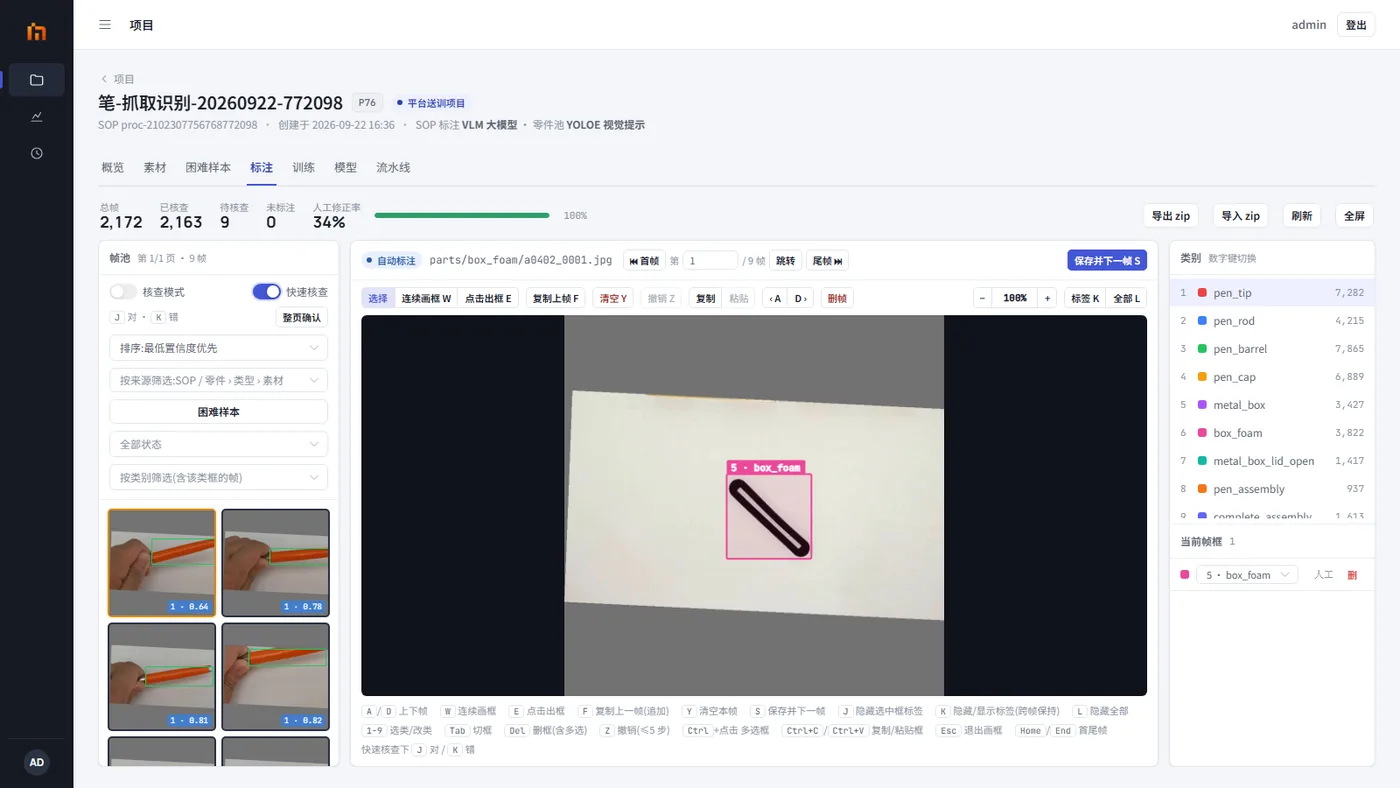Screen dimensions: 1400x788
Task: Open the folder icon in left sidebar
Action: coord(37,80)
